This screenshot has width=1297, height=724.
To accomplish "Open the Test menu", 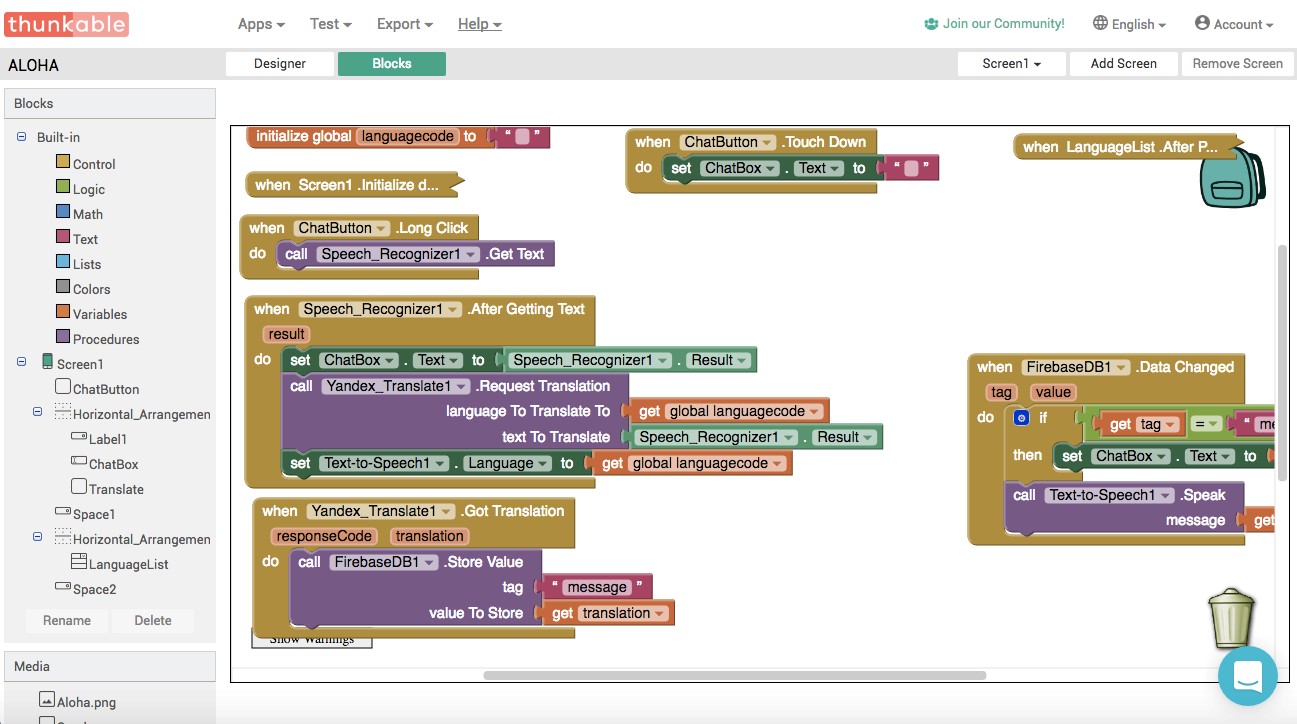I will coord(331,24).
